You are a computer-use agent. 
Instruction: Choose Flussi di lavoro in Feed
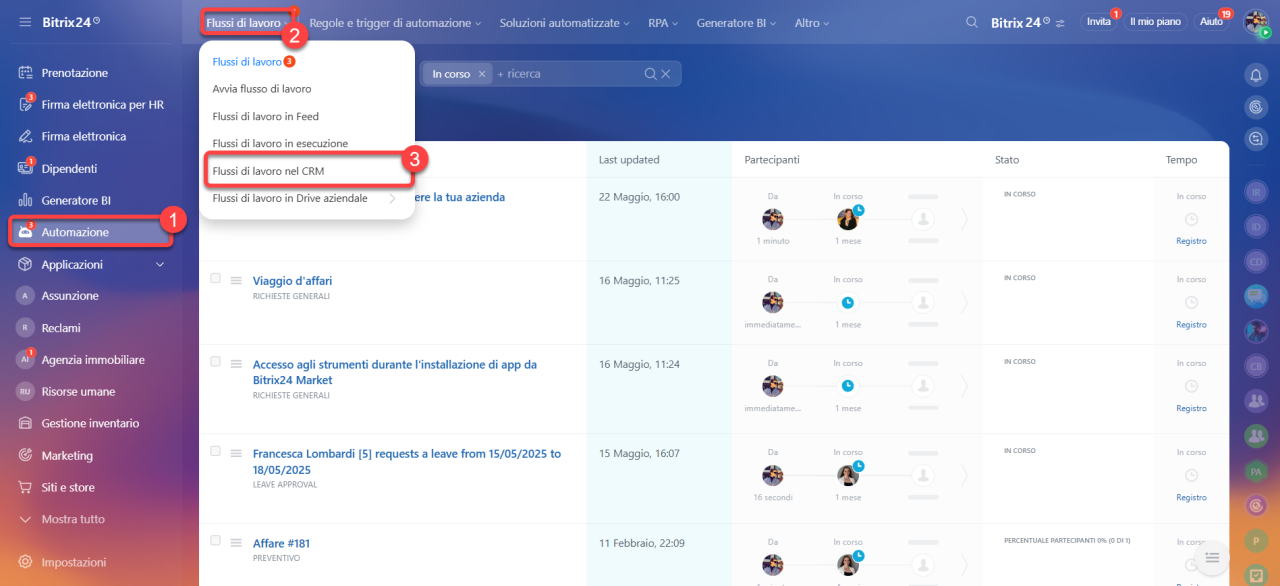click(266, 116)
